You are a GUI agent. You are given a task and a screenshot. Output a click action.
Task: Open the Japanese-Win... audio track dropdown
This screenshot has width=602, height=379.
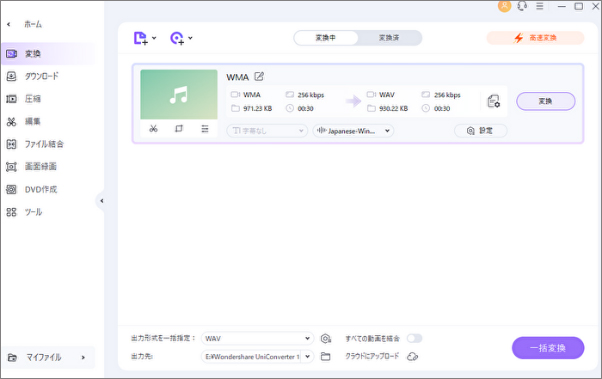point(353,131)
